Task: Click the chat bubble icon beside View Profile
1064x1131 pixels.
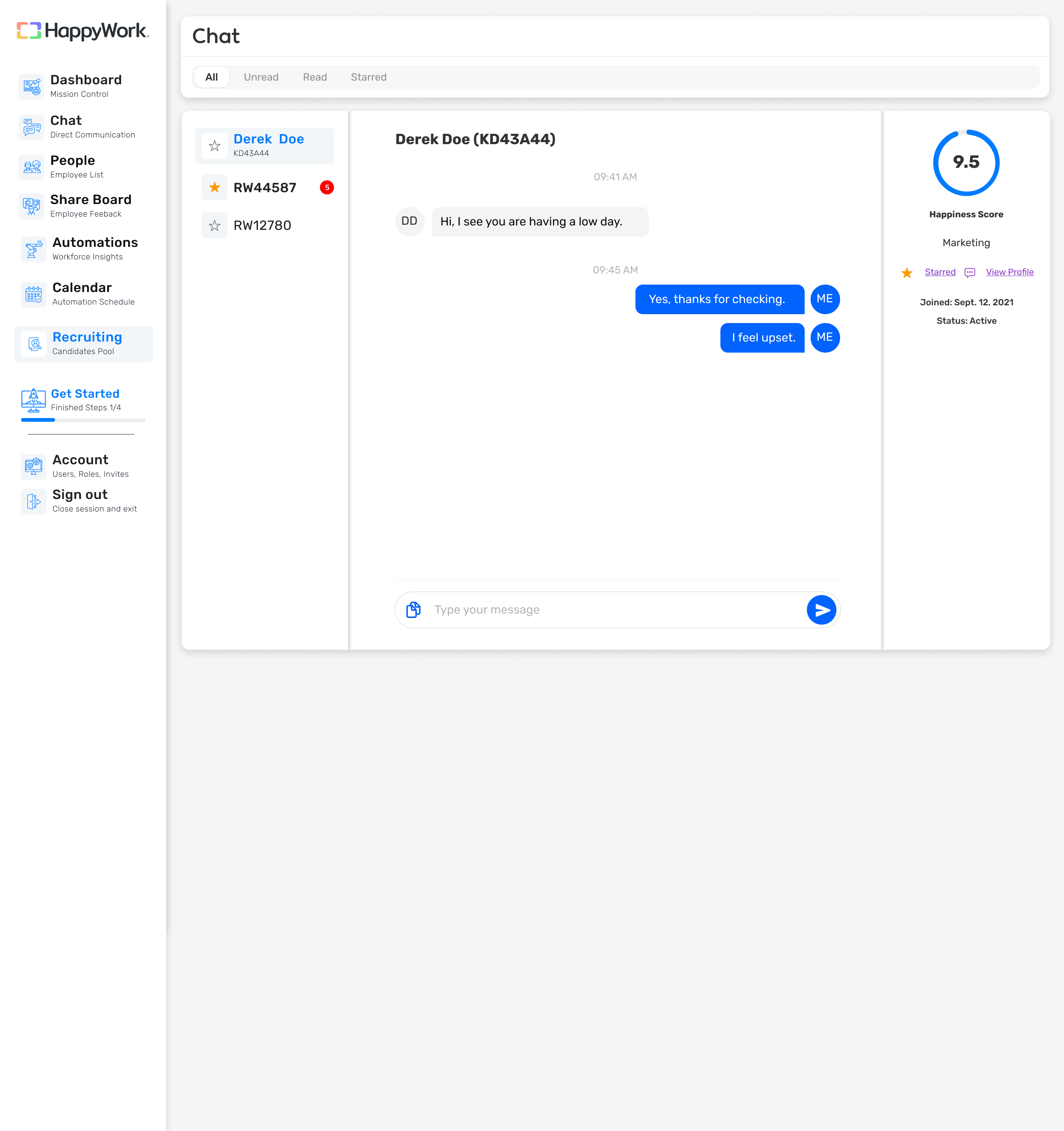Action: tap(970, 272)
